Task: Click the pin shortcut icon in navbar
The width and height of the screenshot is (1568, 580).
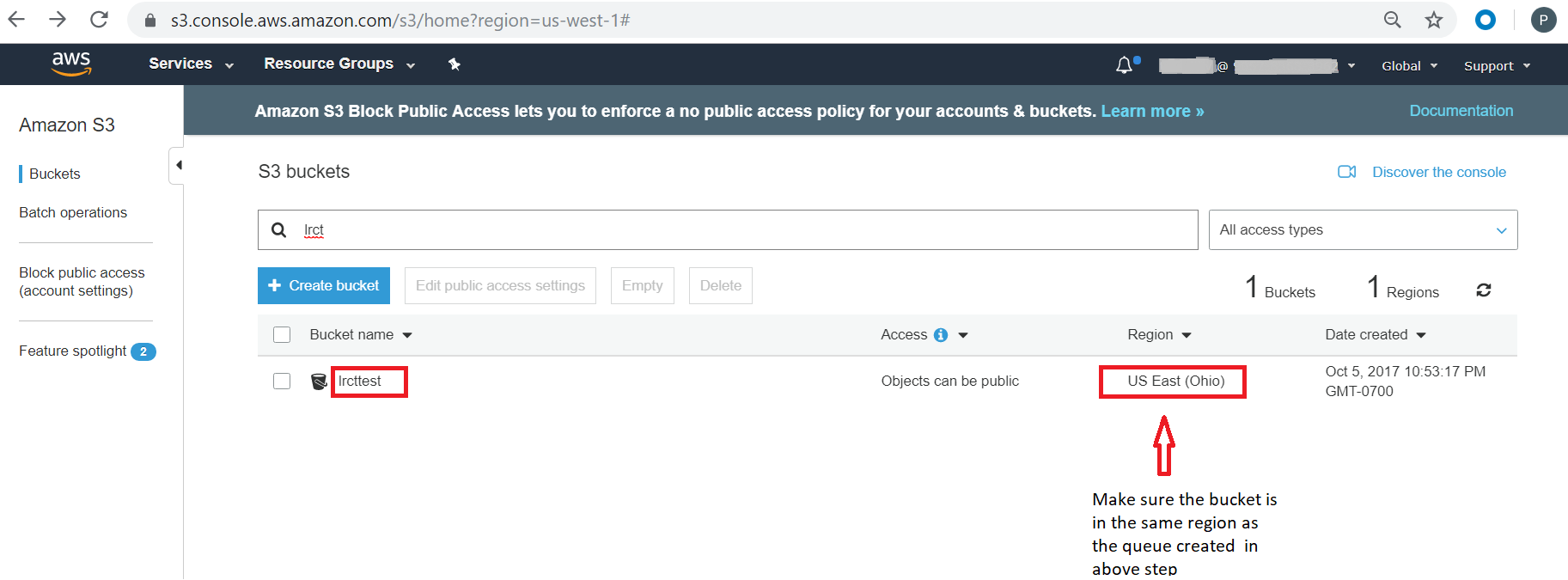Action: point(455,64)
